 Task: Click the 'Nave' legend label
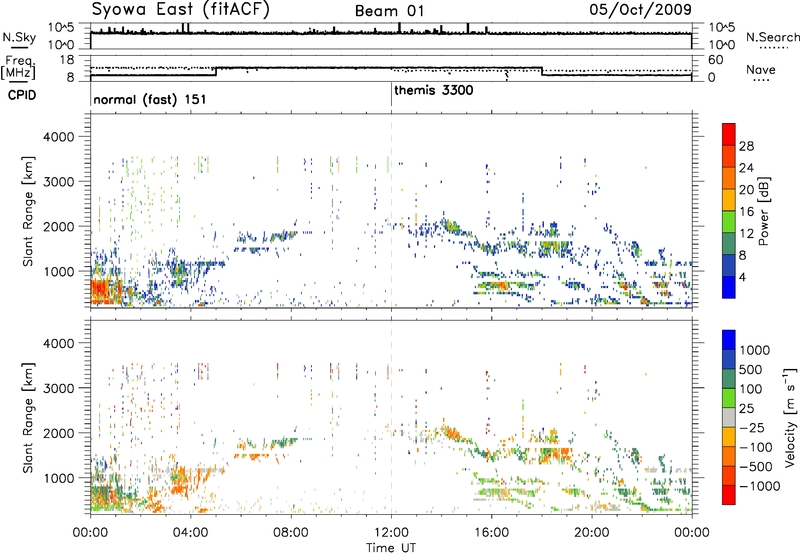[x=761, y=70]
